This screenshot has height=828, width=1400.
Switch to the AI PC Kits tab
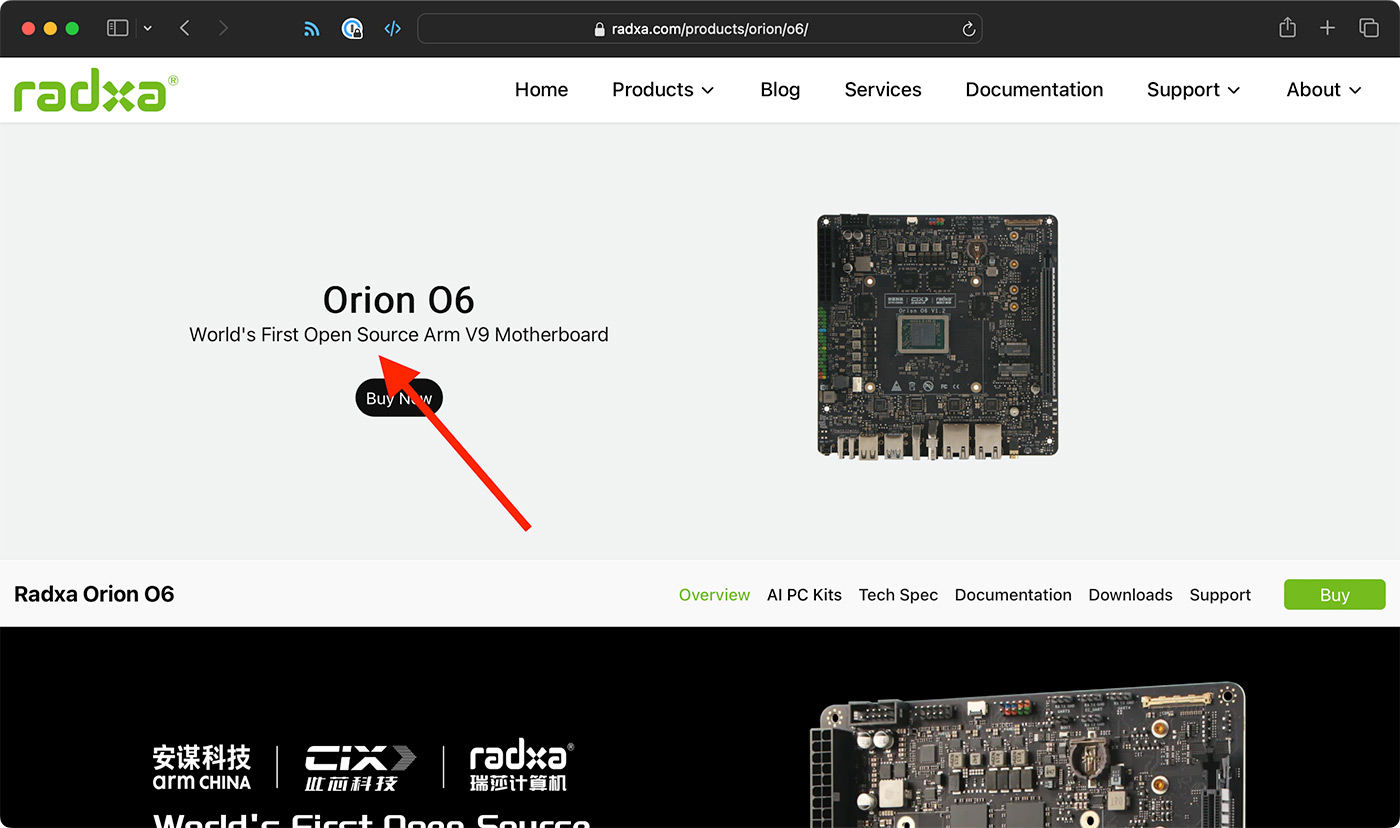pos(804,595)
